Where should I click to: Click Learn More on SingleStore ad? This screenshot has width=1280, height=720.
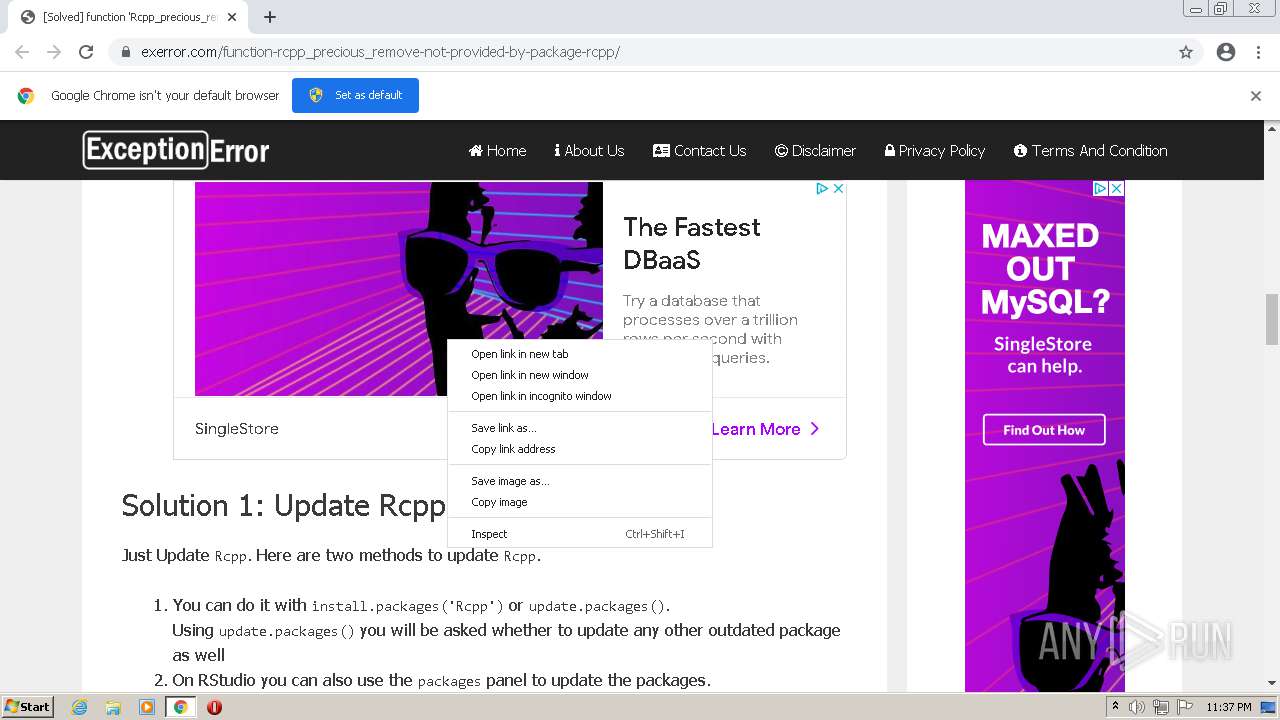(x=765, y=429)
